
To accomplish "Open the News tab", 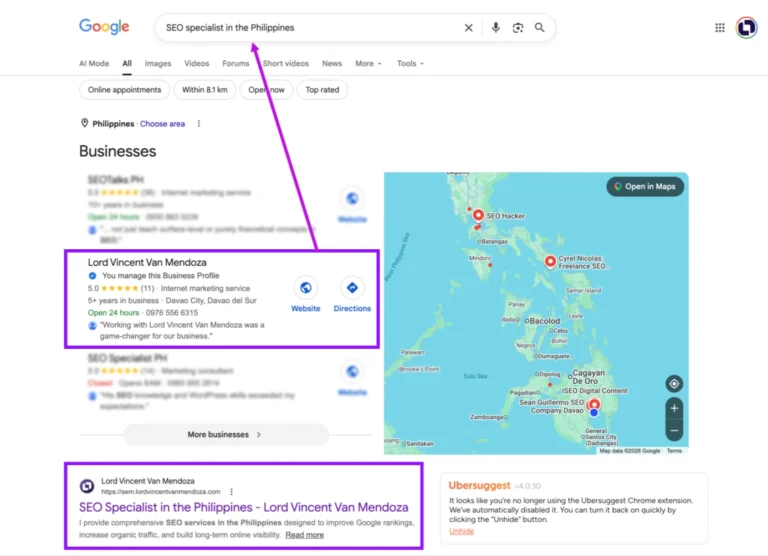I will tap(332, 63).
